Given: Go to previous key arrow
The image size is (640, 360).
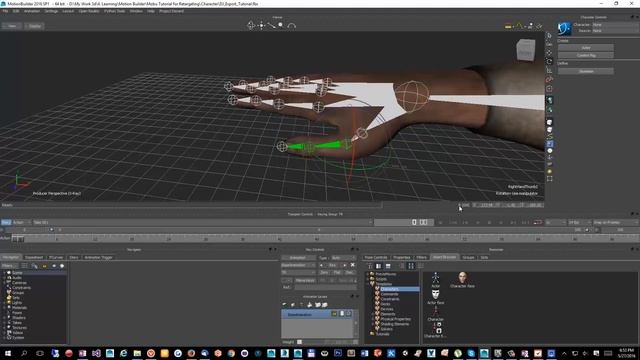Looking at the screenshot, I should (321, 265).
